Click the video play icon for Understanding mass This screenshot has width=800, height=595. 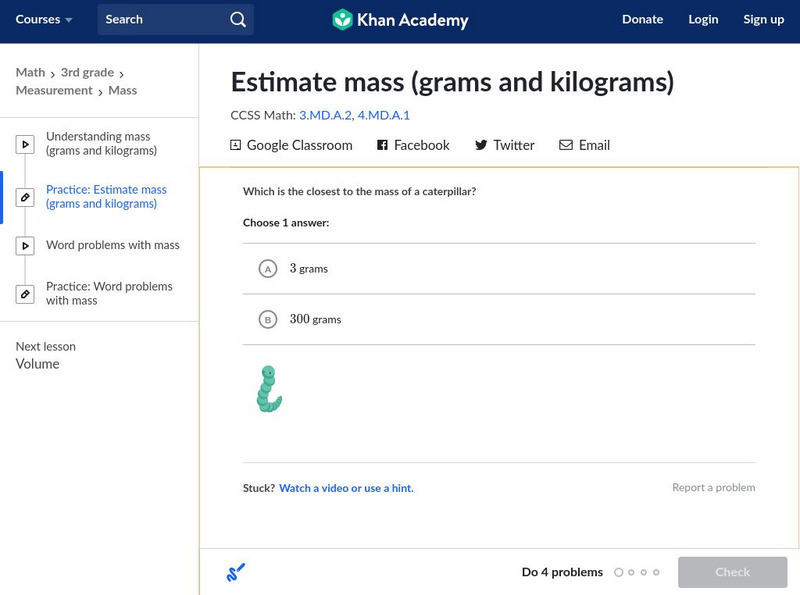pos(25,145)
